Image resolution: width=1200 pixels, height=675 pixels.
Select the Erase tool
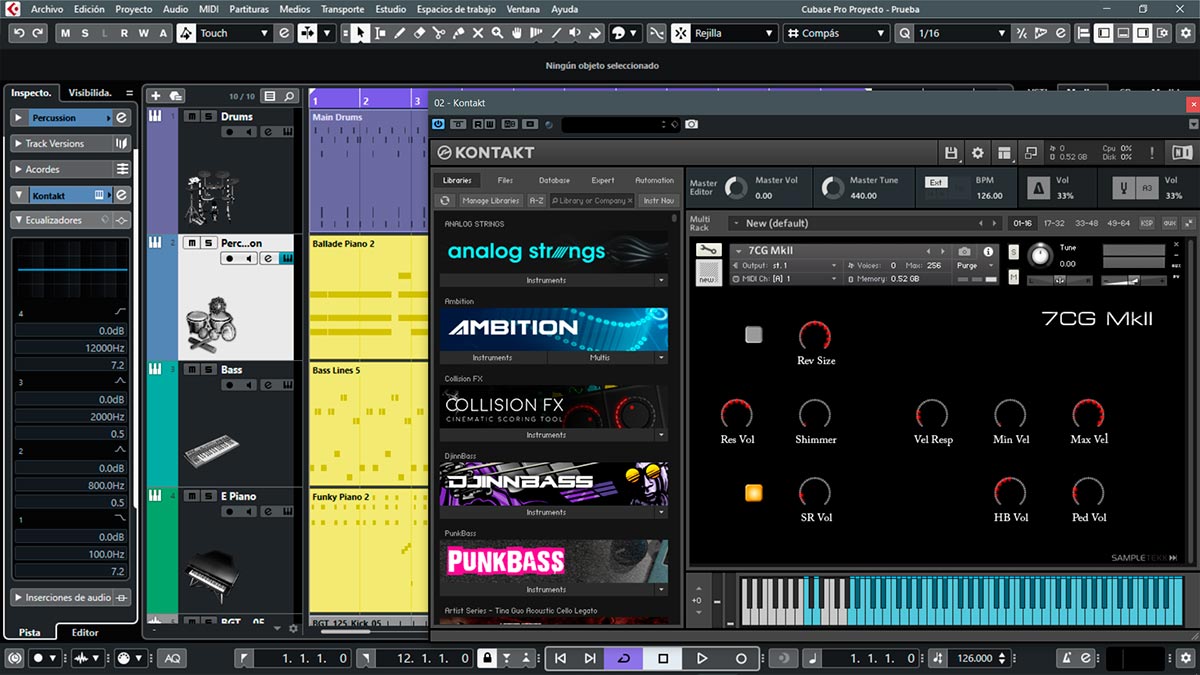pyautogui.click(x=420, y=33)
